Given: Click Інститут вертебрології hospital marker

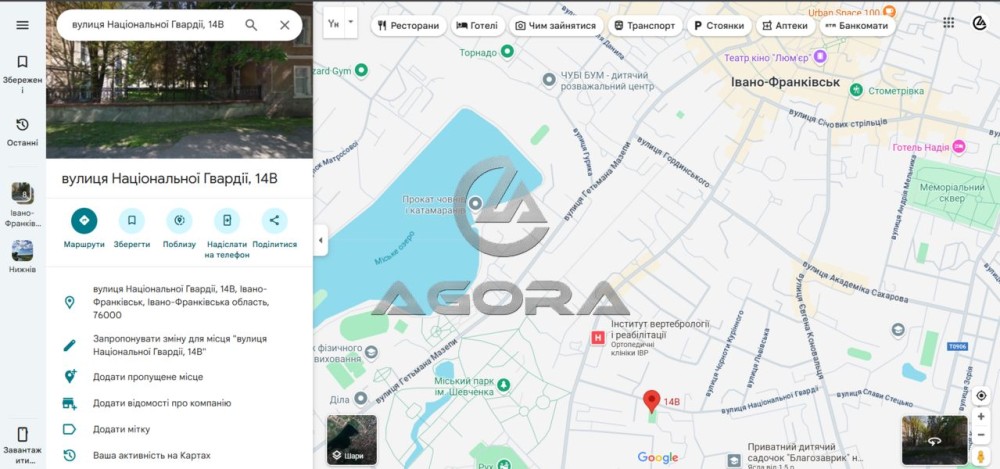Looking at the screenshot, I should tap(598, 338).
